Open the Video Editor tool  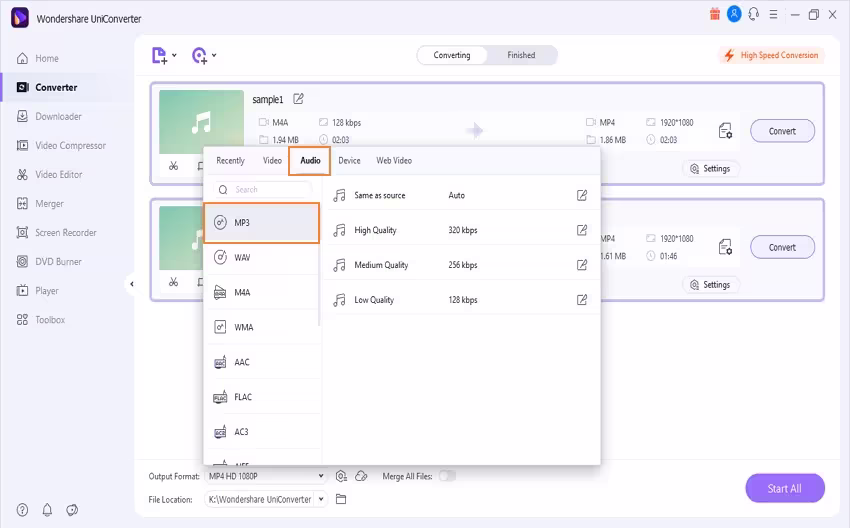coord(49,175)
